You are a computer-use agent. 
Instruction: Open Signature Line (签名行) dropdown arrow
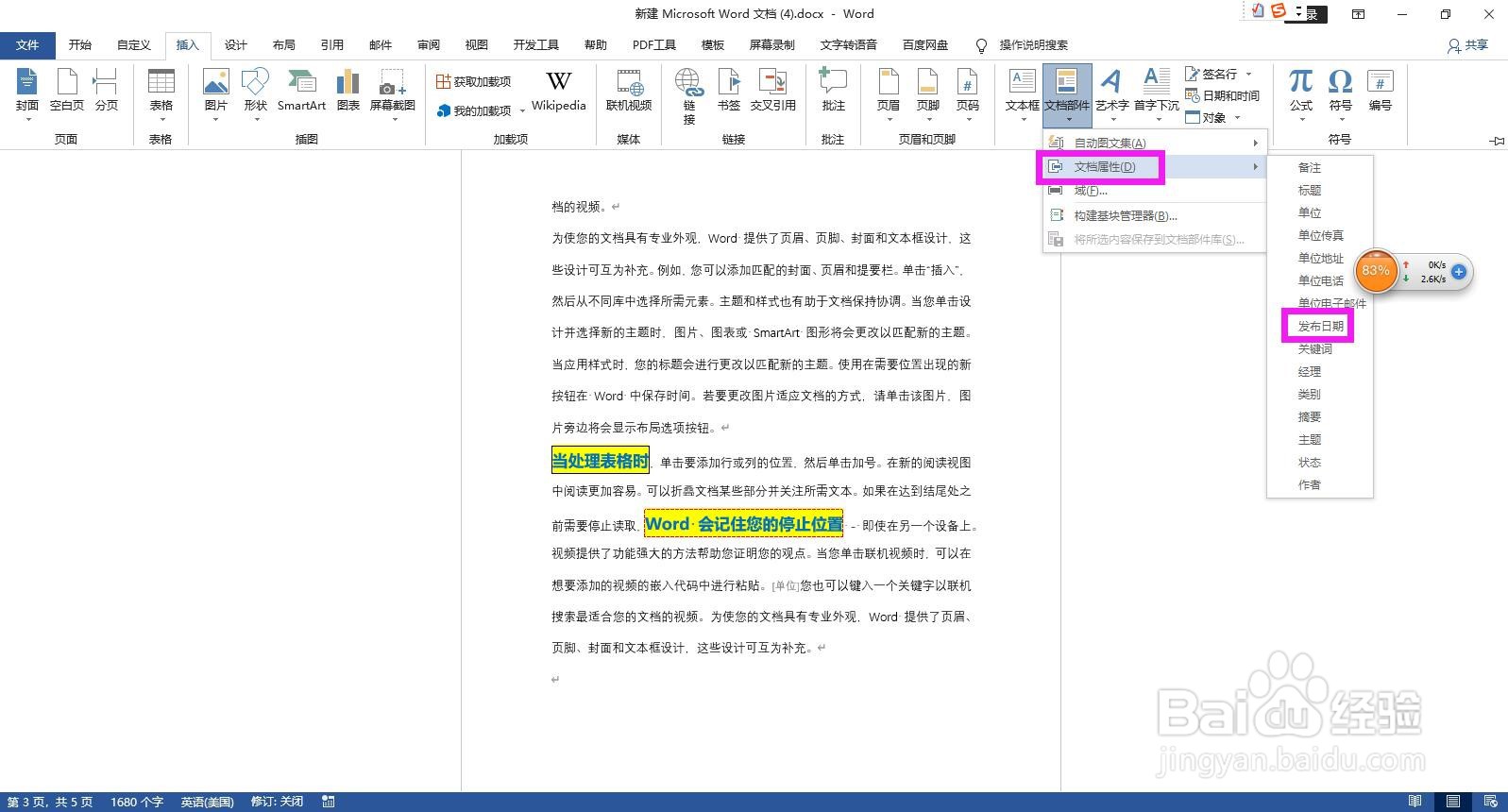[x=1248, y=74]
